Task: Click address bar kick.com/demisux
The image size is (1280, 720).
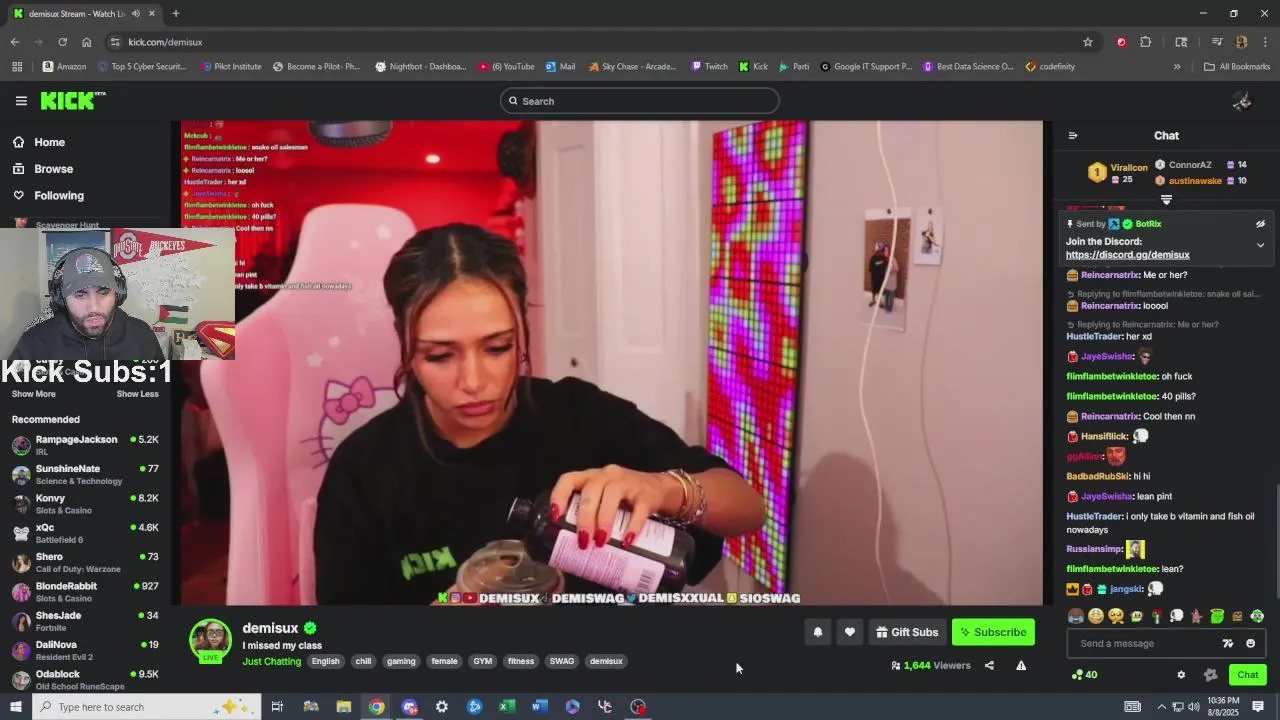Action: [165, 42]
